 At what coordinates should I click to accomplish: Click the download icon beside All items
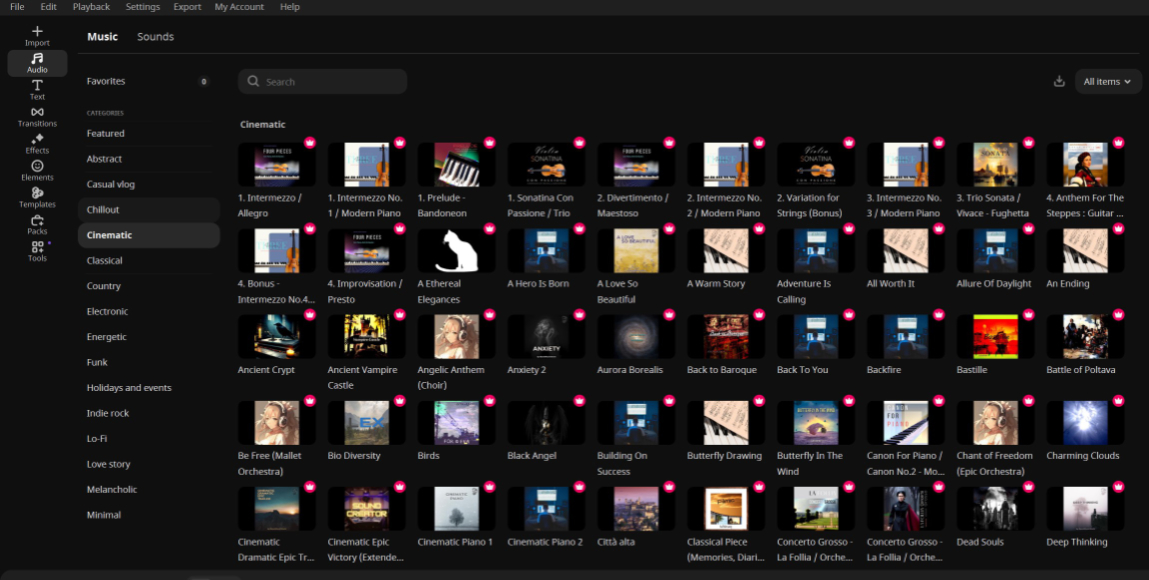tap(1059, 81)
